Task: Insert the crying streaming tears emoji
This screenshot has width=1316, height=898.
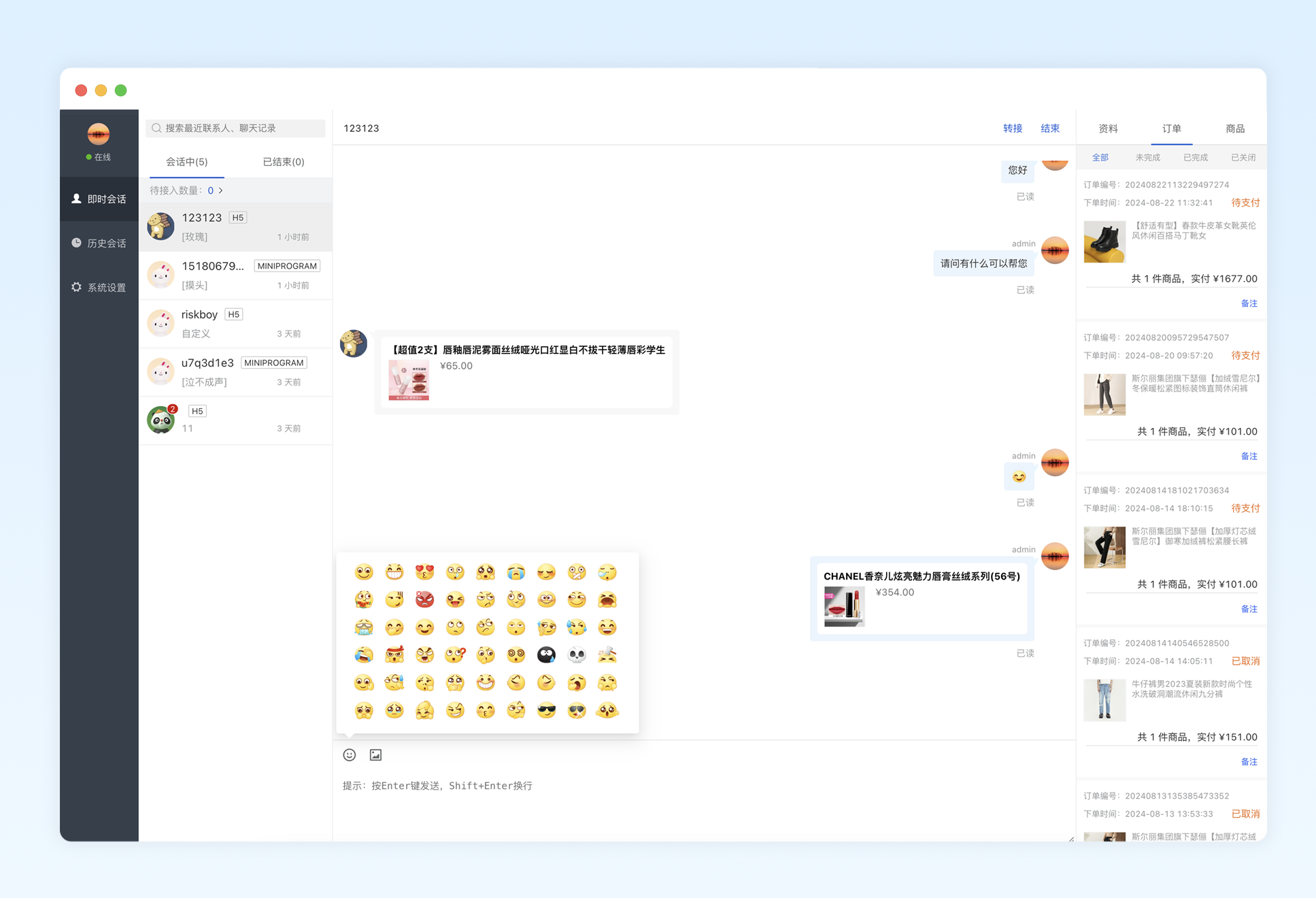Action: pos(516,572)
